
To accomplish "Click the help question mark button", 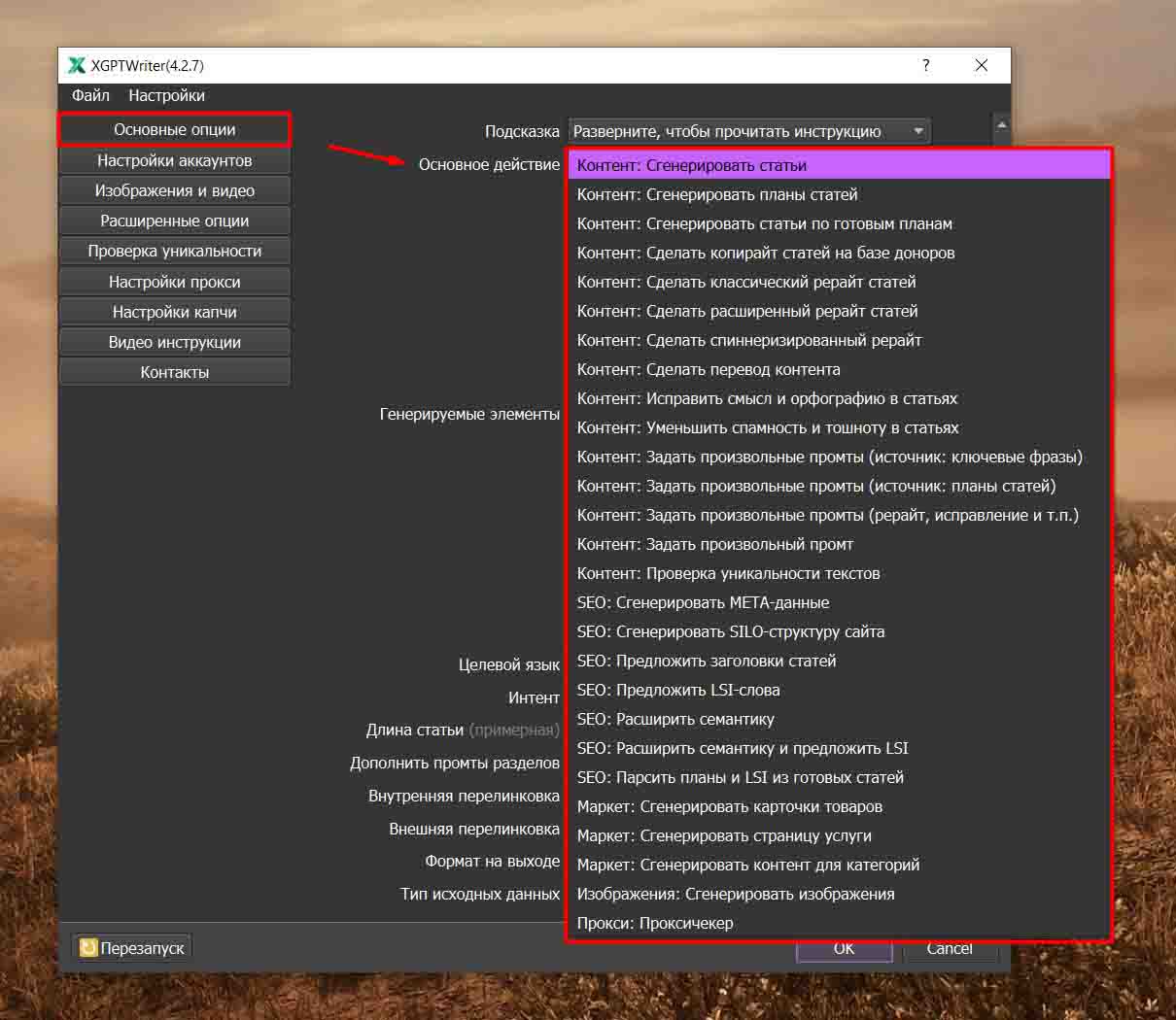I will 925,66.
